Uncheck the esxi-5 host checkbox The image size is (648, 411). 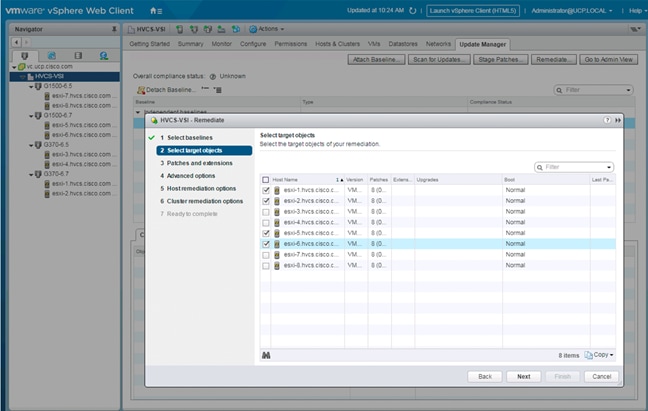[x=266, y=233]
